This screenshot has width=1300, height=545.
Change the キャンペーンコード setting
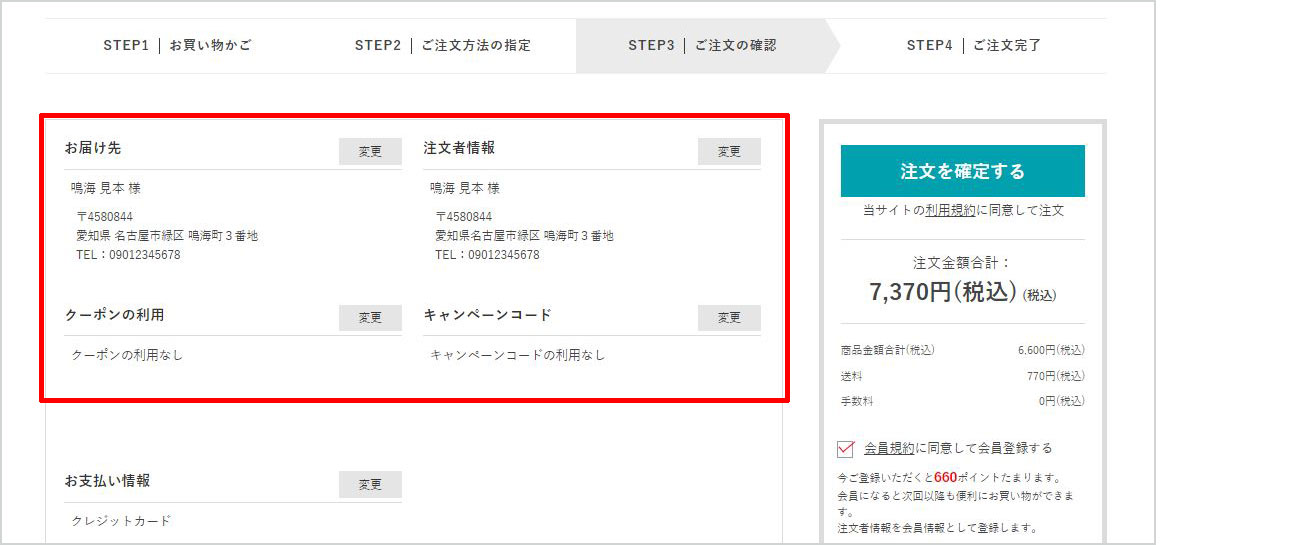729,318
